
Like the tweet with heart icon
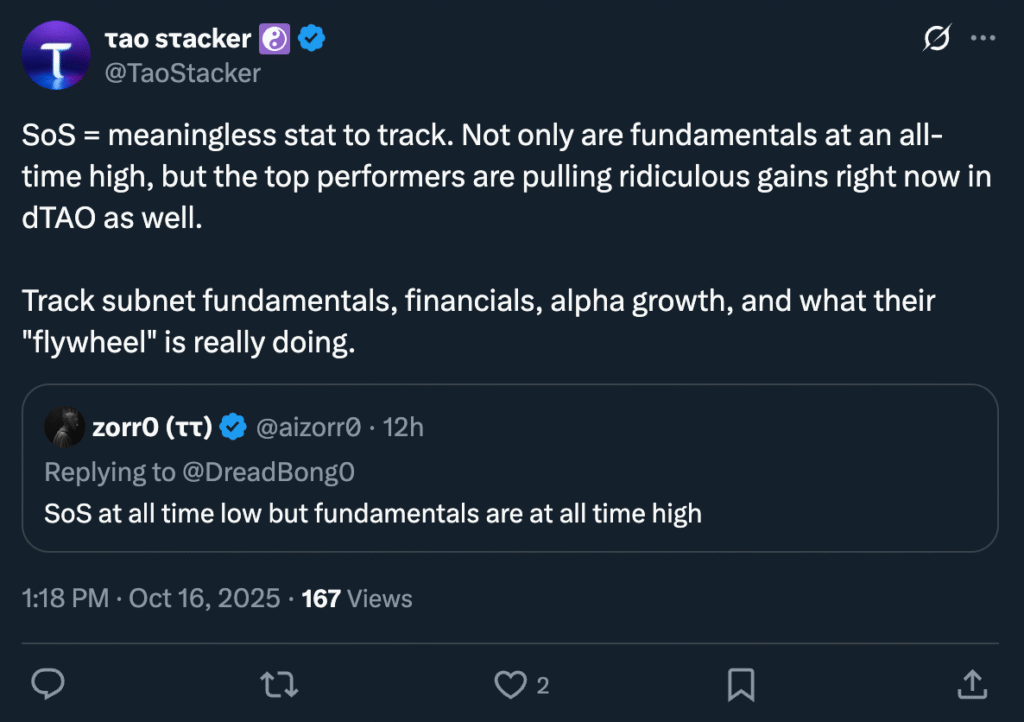(511, 684)
